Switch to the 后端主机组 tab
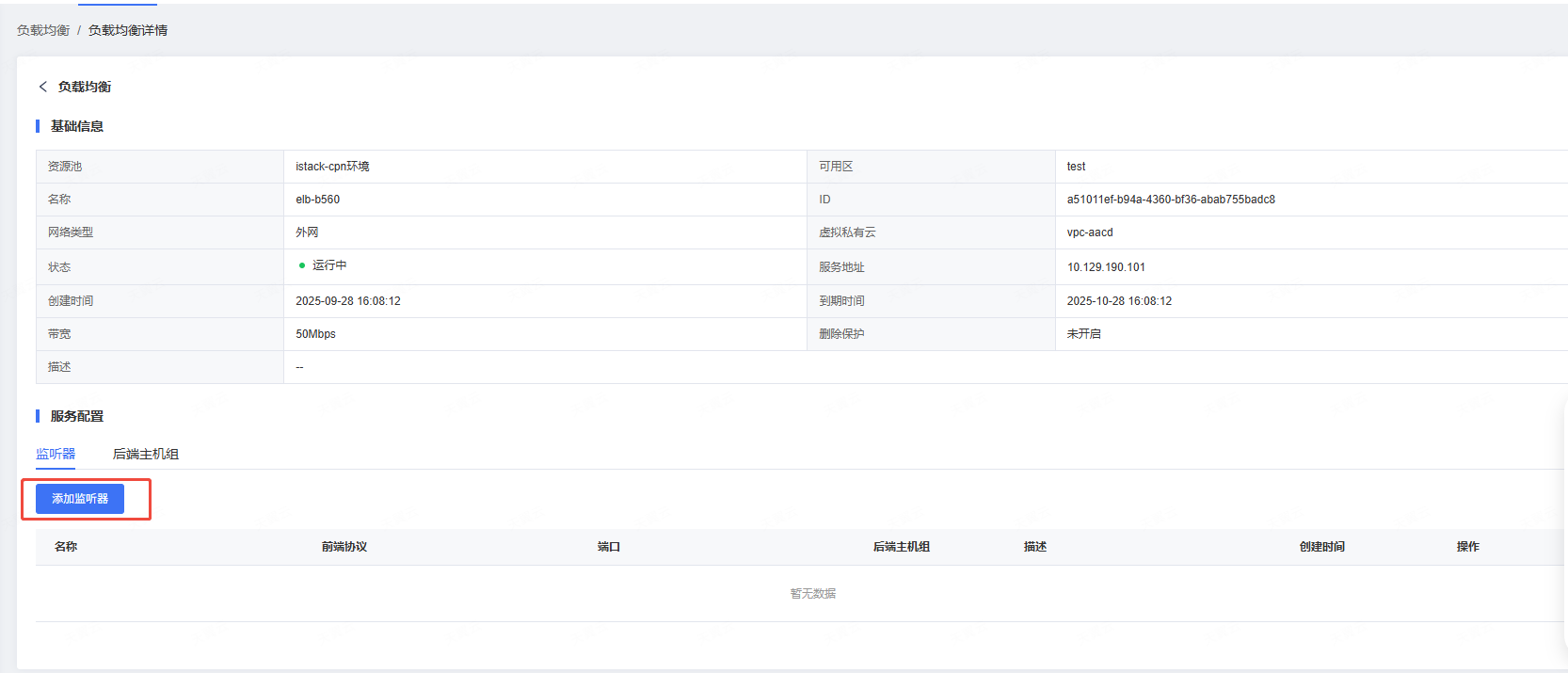The image size is (1568, 673). [x=146, y=454]
